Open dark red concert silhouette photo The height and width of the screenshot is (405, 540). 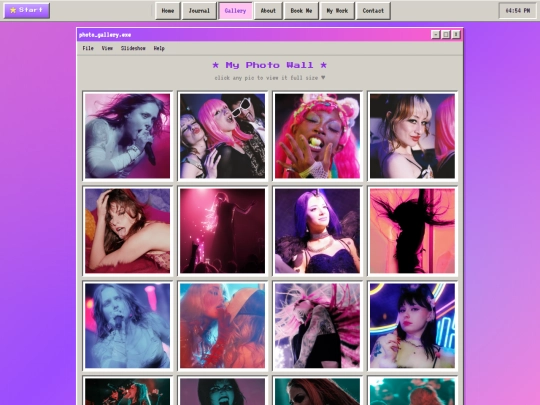click(x=222, y=231)
